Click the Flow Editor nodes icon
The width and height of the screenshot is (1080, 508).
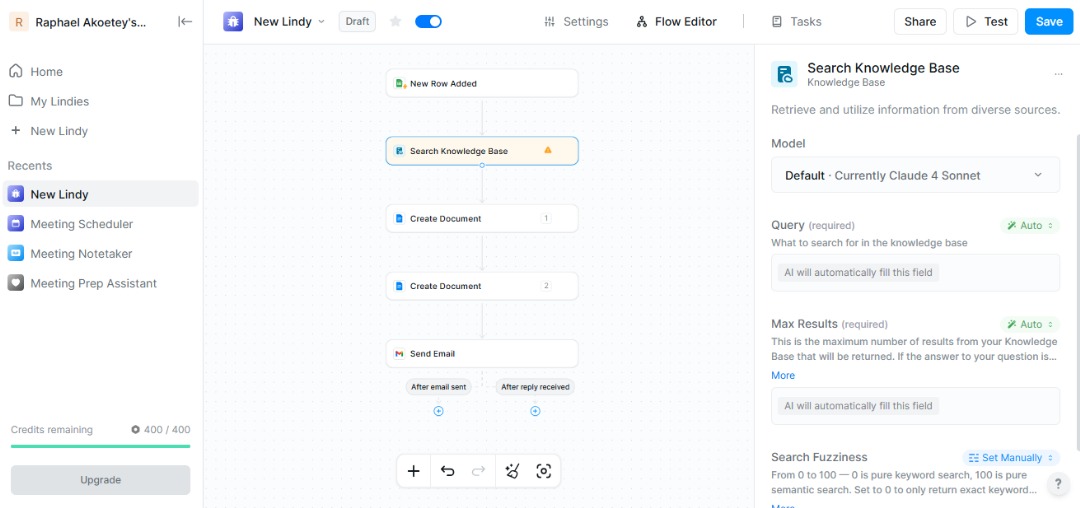click(x=642, y=21)
